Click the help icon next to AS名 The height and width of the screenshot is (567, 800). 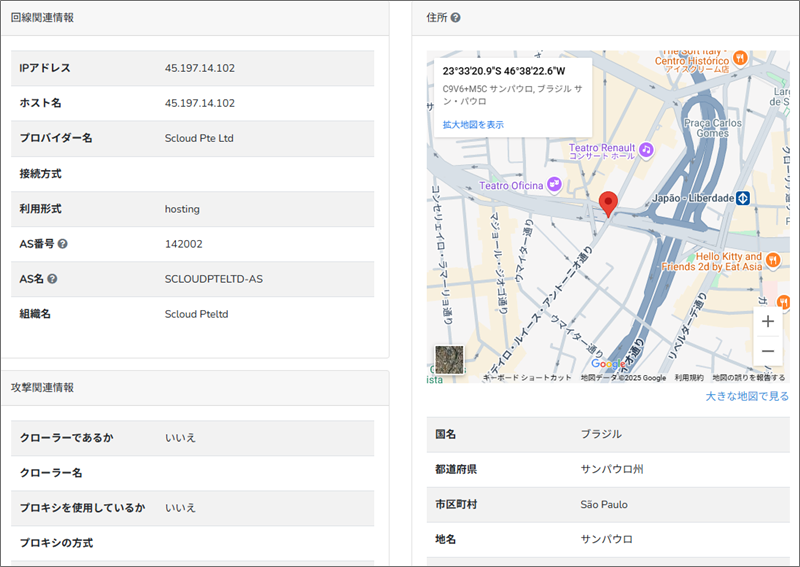52,279
